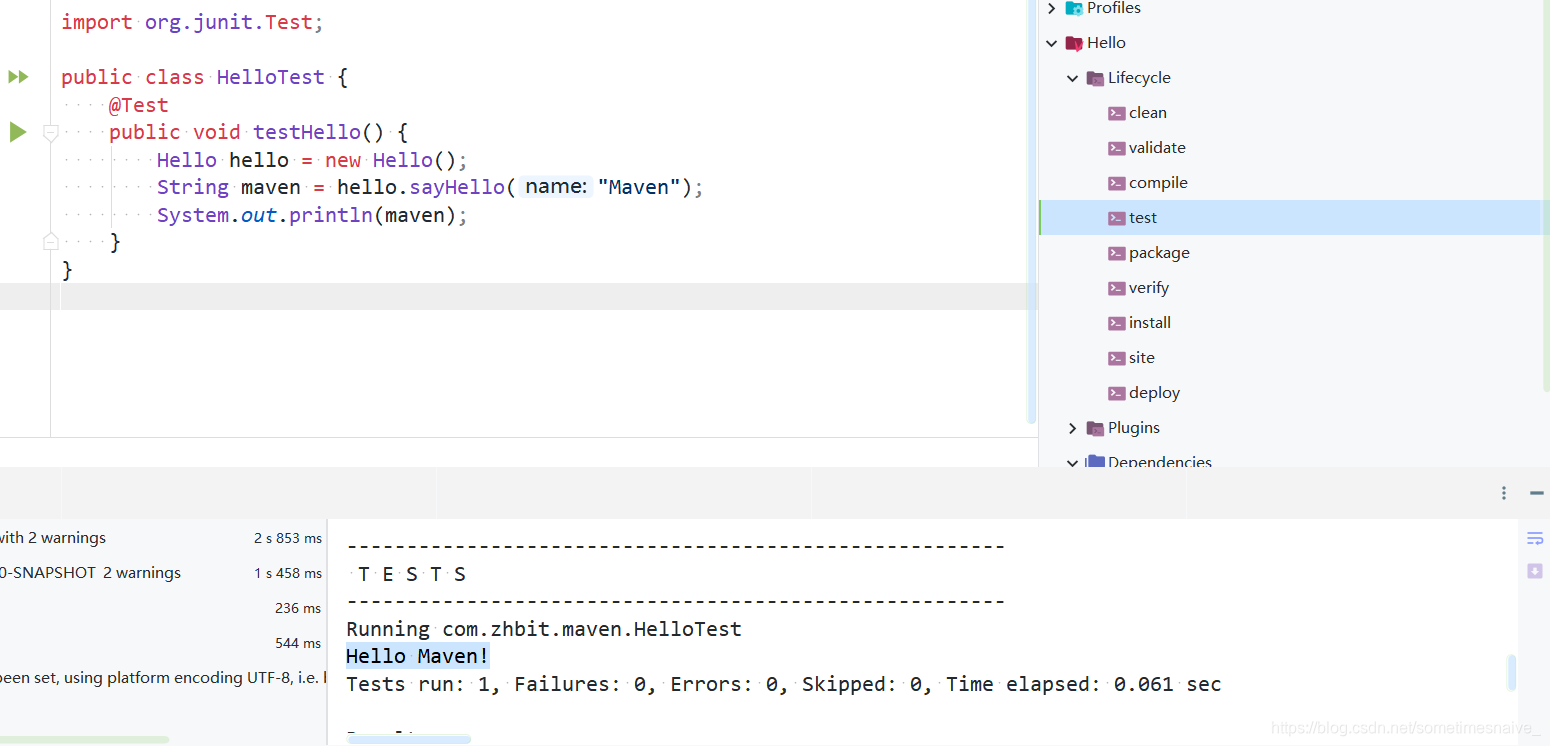1550x746 pixels.
Task: Select the '544 ms' build row
Action: coord(163,643)
